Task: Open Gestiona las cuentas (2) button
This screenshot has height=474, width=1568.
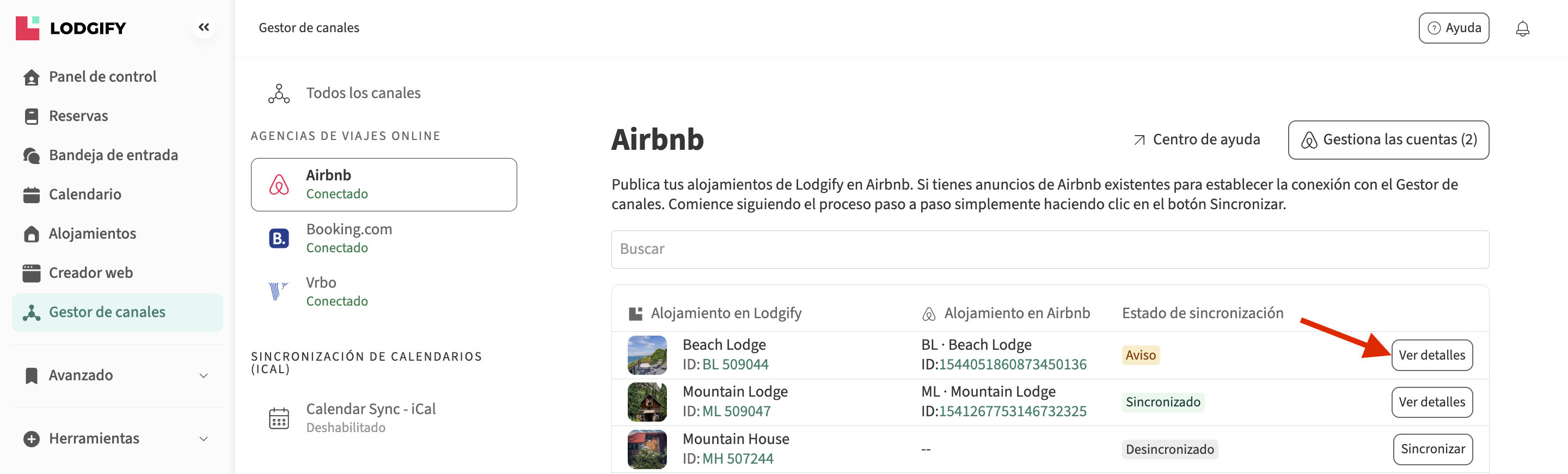Action: click(1388, 140)
